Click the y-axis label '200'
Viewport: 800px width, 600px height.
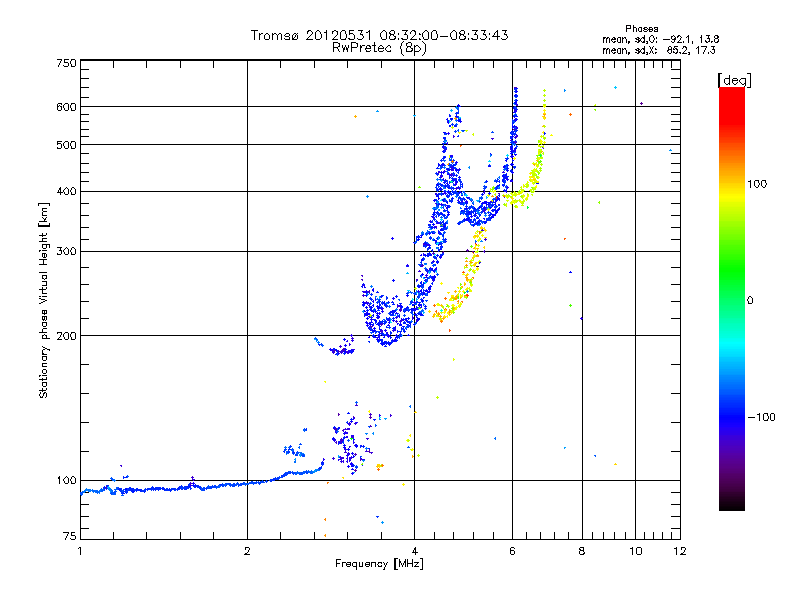click(x=66, y=336)
